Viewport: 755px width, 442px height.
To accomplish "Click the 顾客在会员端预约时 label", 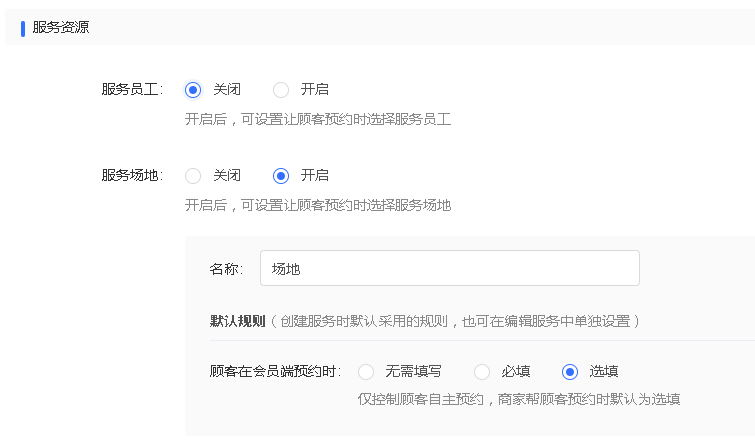I will 275,372.
